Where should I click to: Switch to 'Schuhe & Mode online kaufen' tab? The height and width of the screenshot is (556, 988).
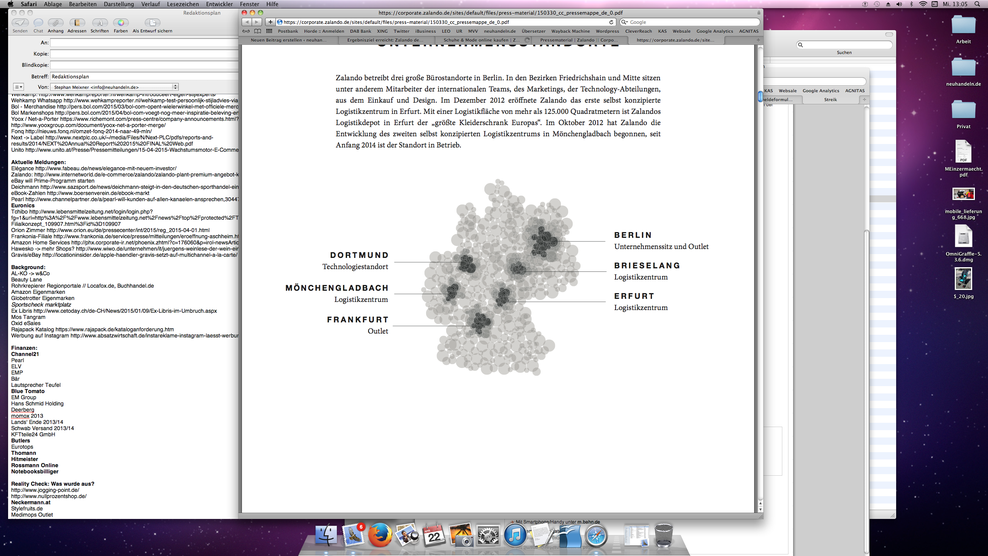click(x=481, y=40)
